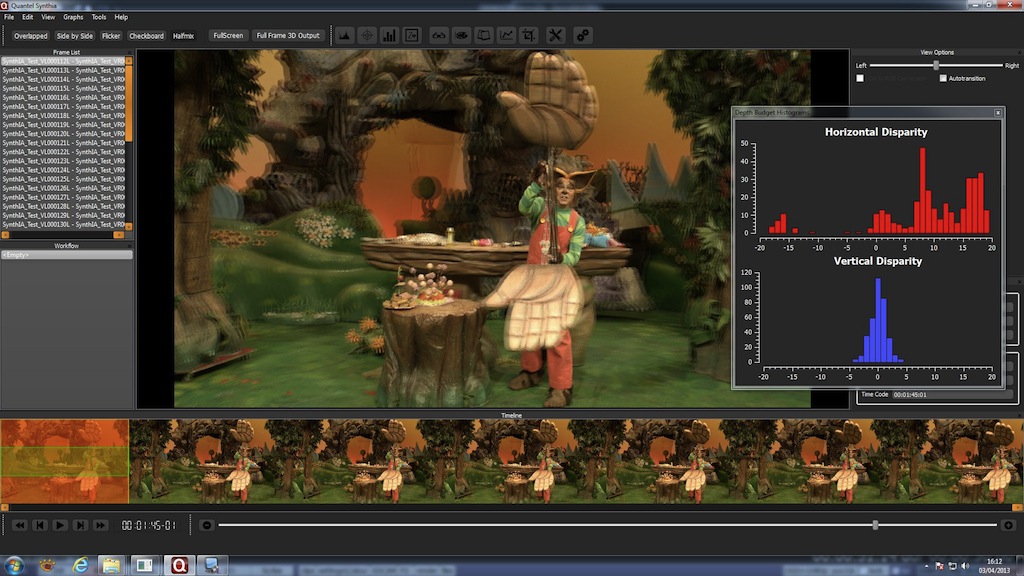The height and width of the screenshot is (576, 1024).
Task: Select the SynthIA_Test_VL000117L frame in list
Action: [x=63, y=106]
